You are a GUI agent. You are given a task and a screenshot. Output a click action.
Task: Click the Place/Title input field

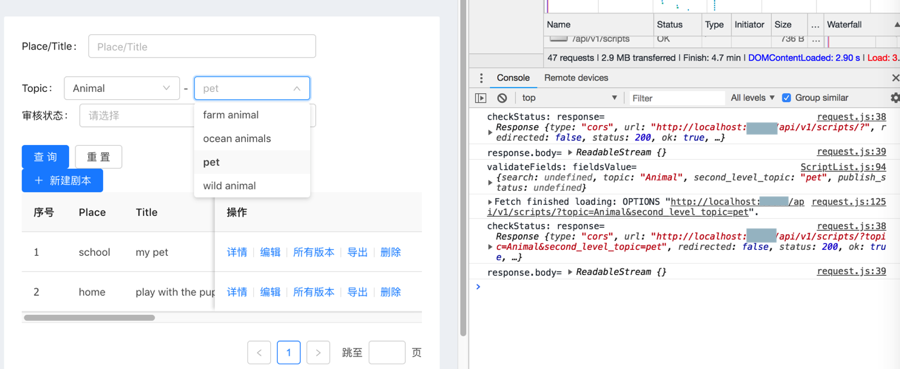click(202, 46)
